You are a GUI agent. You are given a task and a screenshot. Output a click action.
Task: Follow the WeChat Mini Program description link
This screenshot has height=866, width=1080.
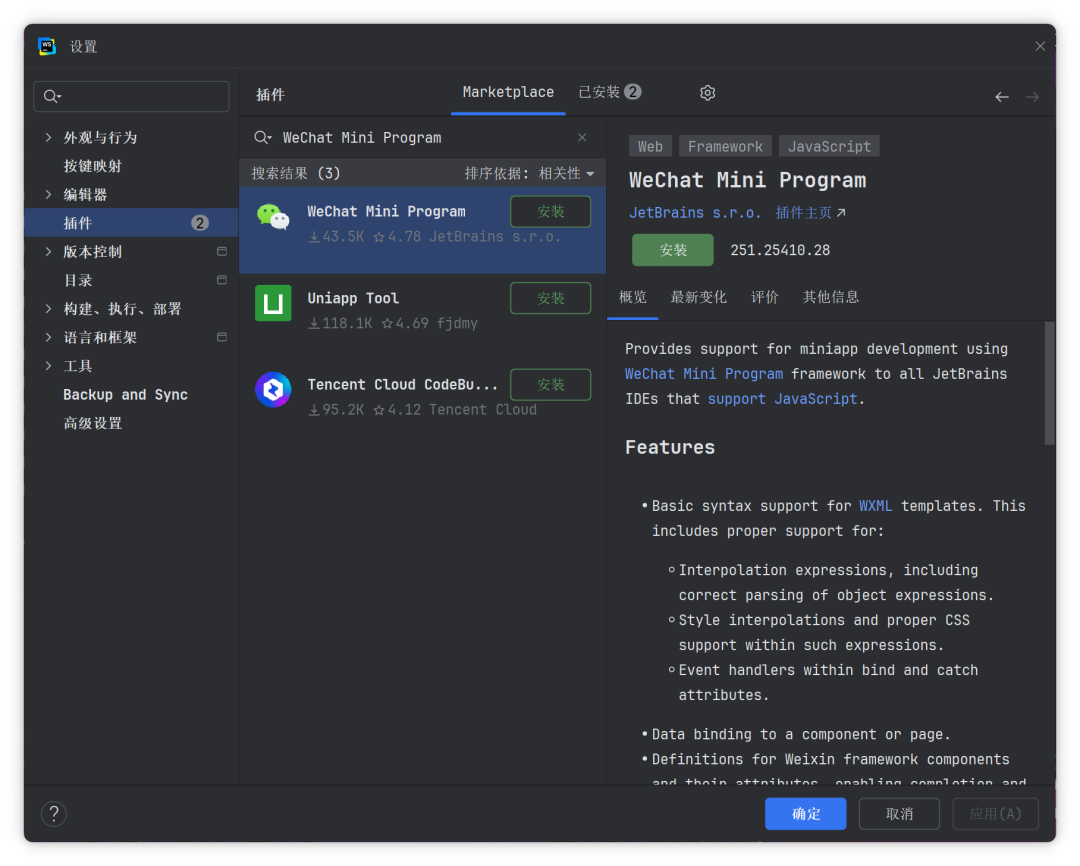(x=704, y=374)
